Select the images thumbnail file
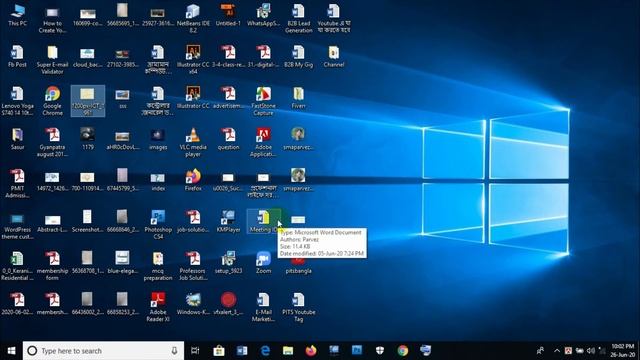This screenshot has width=640, height=360. [x=158, y=139]
